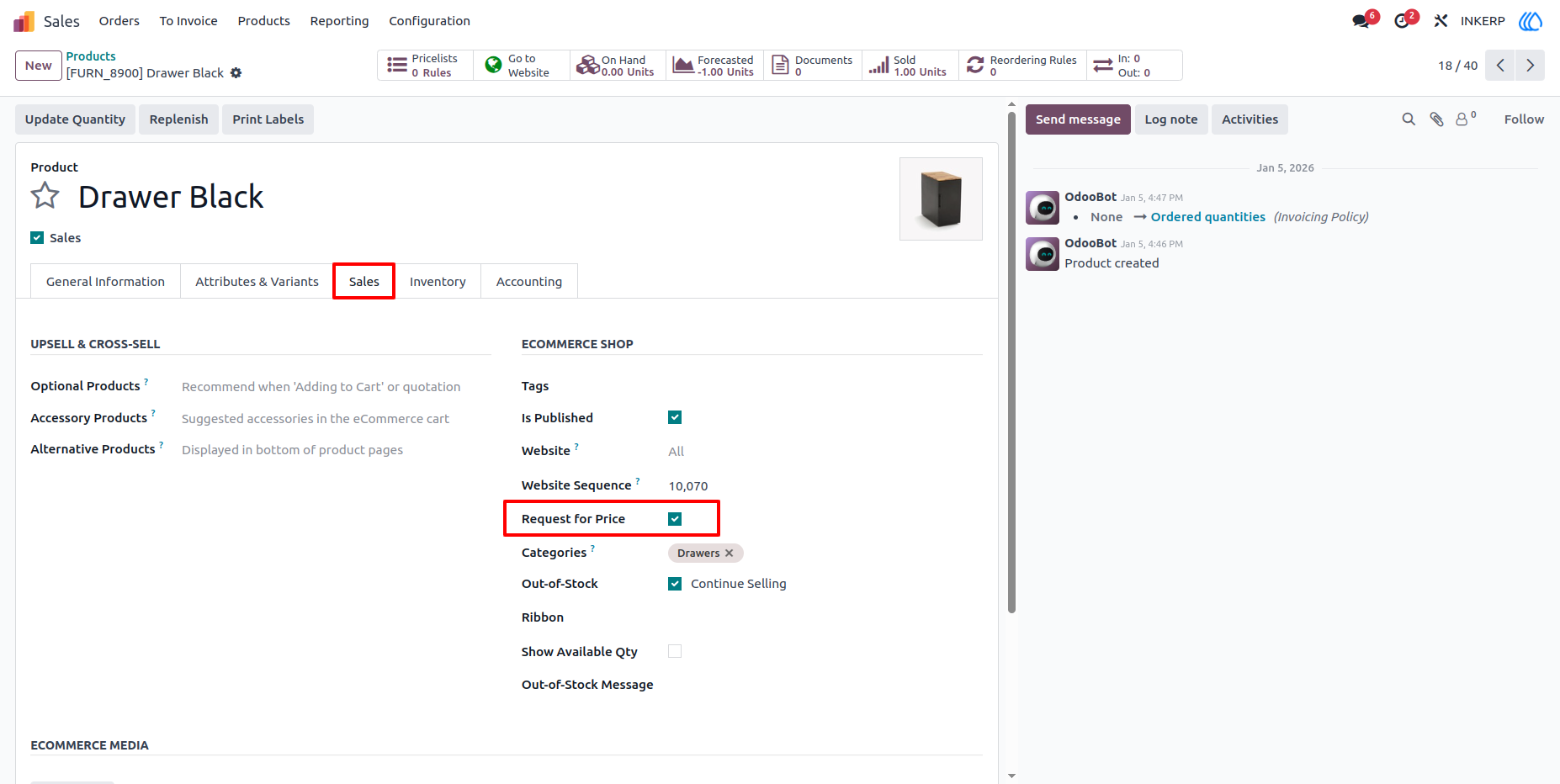Toggle Request for Price checkbox

(675, 519)
